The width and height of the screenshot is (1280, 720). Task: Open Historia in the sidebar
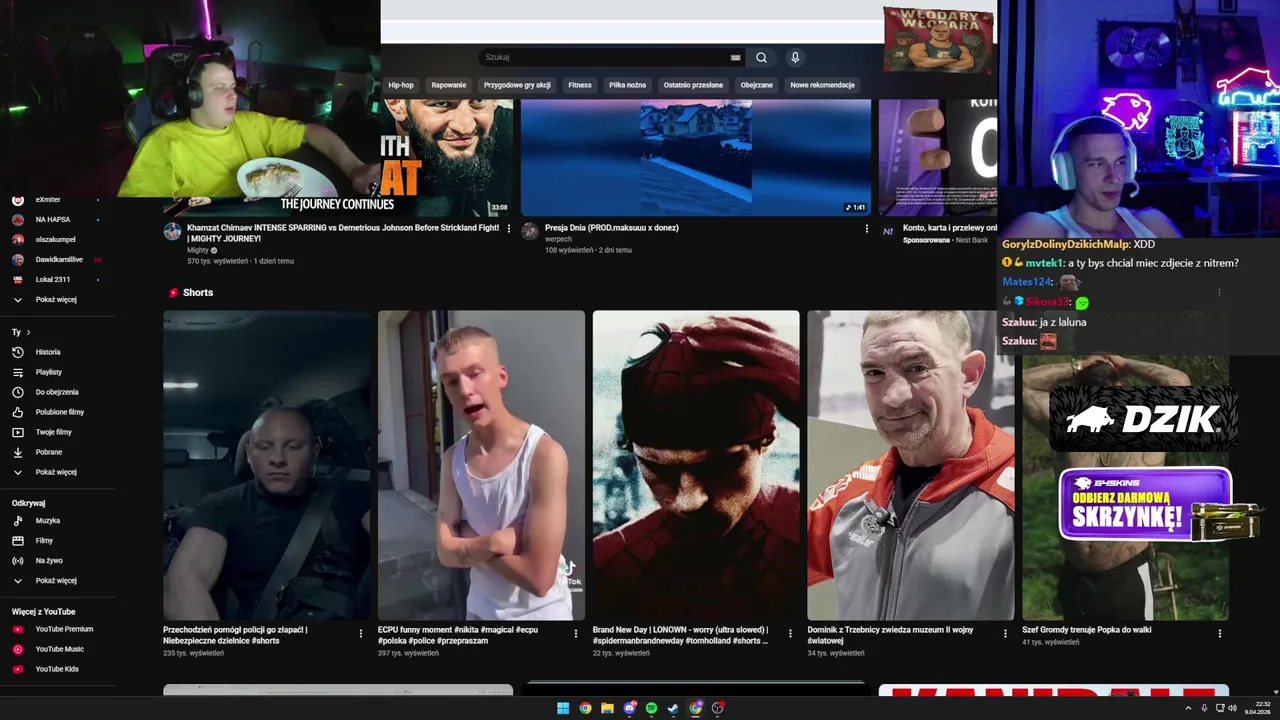(x=48, y=352)
